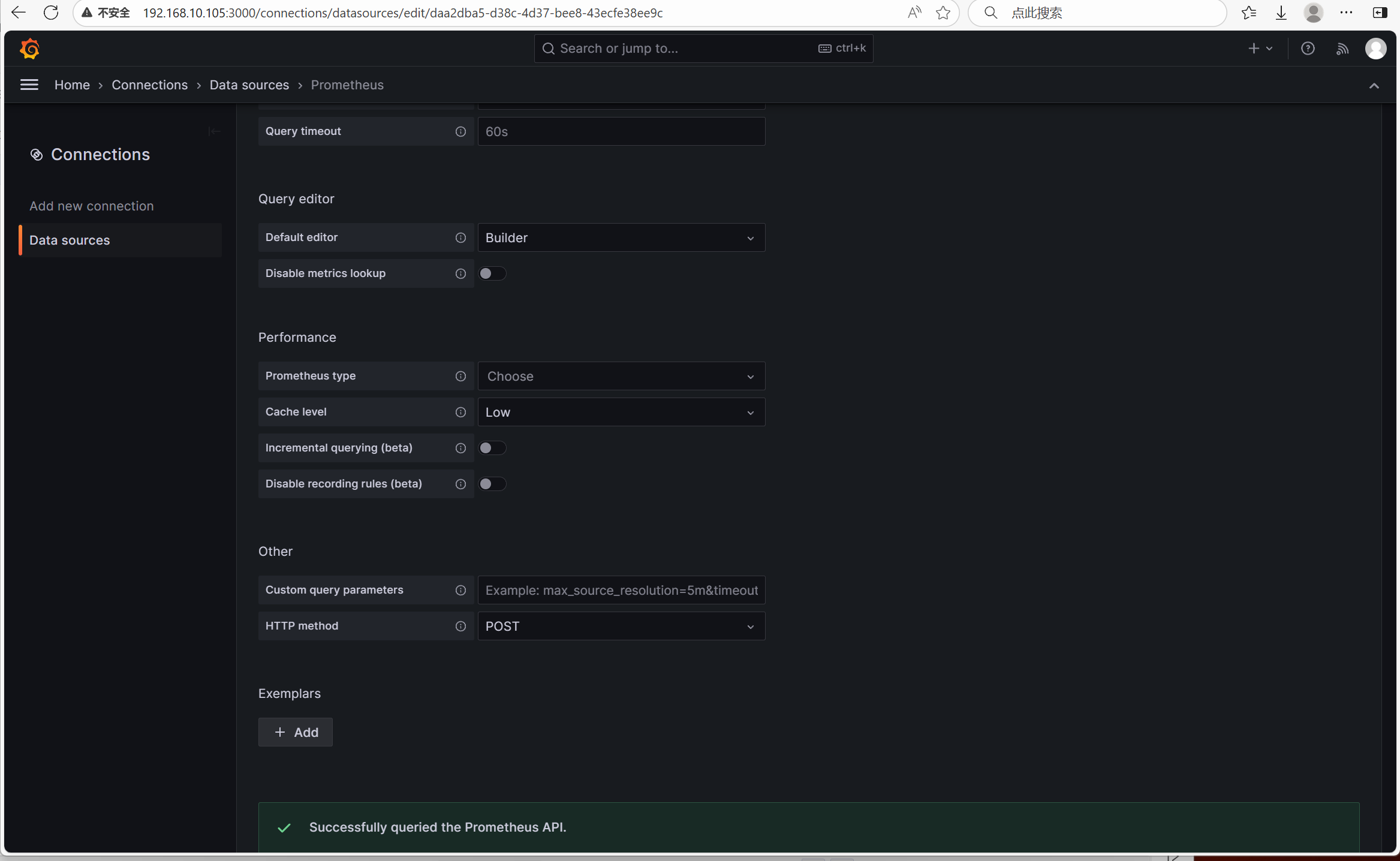Open Grafana news feed icon

tap(1342, 49)
